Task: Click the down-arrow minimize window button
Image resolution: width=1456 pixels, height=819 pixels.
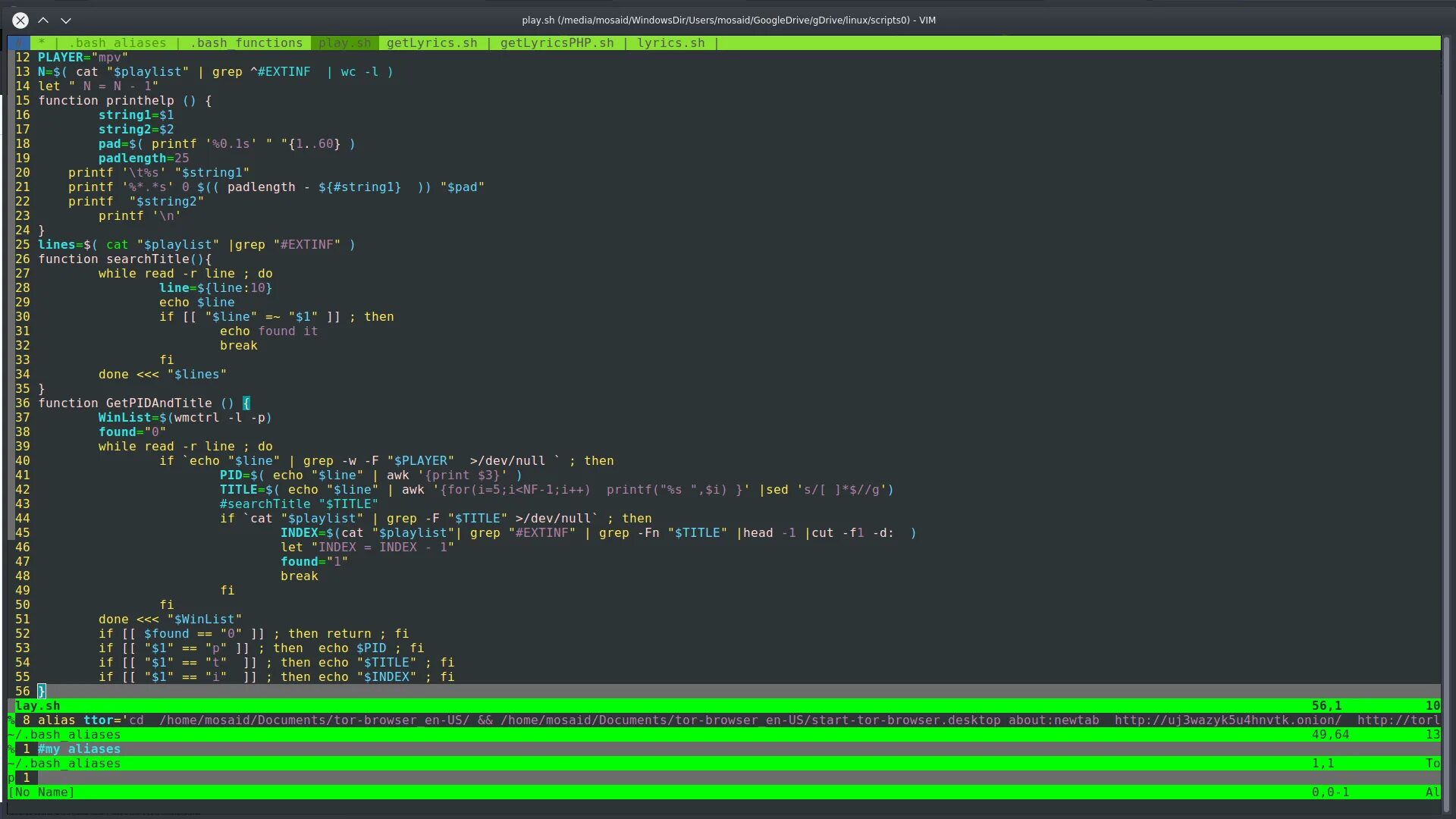Action: tap(66, 20)
